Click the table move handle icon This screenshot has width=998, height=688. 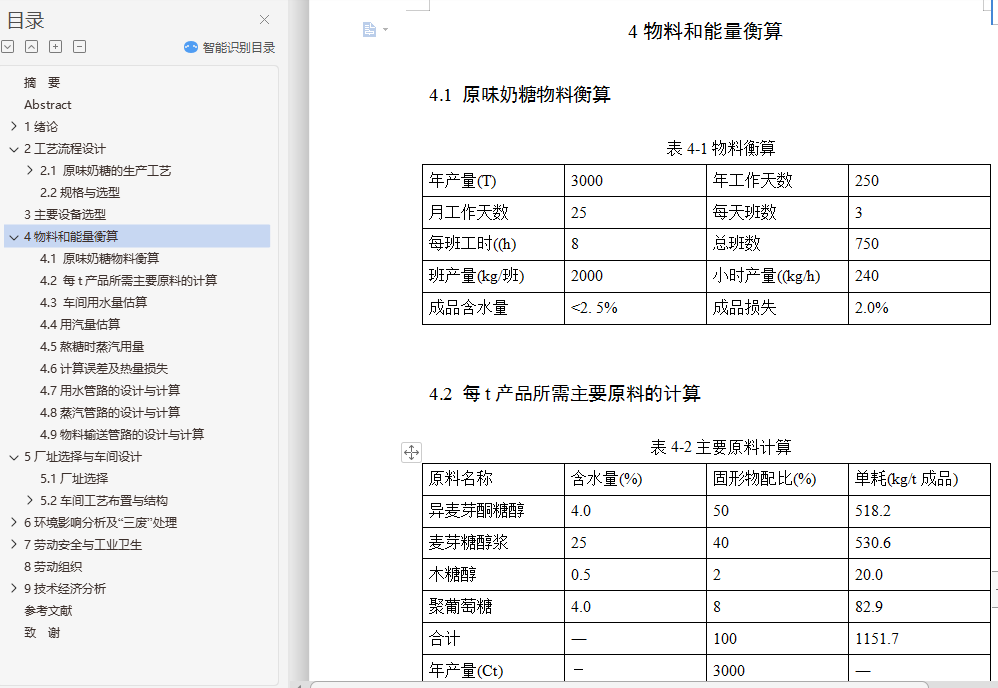[411, 453]
